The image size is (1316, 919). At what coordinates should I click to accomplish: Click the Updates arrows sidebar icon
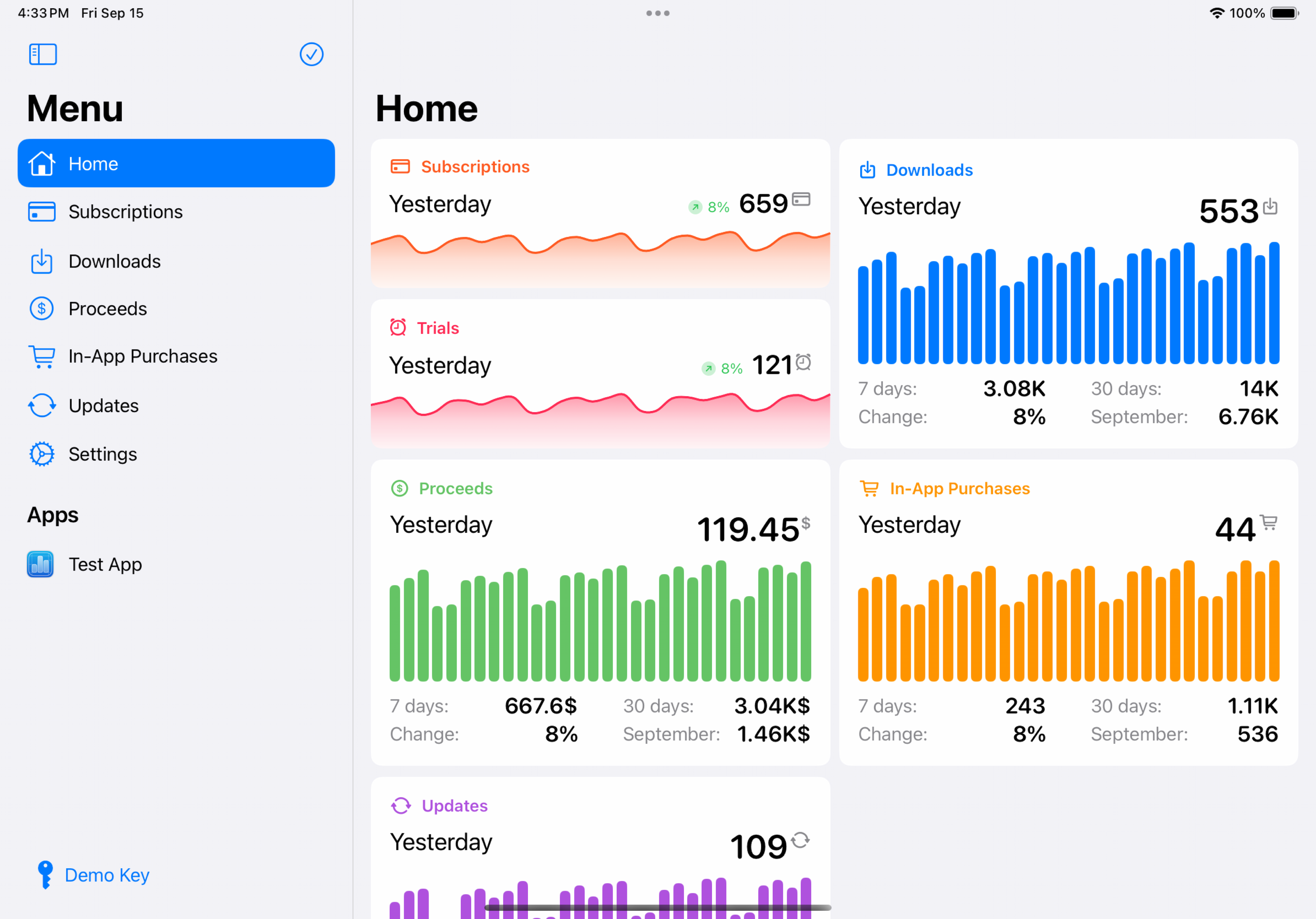pyautogui.click(x=41, y=406)
